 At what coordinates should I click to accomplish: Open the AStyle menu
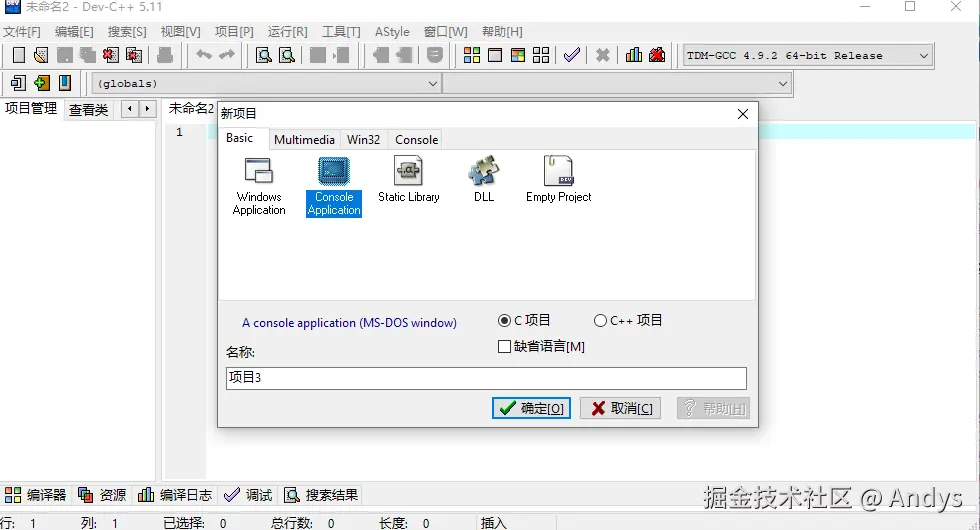392,31
